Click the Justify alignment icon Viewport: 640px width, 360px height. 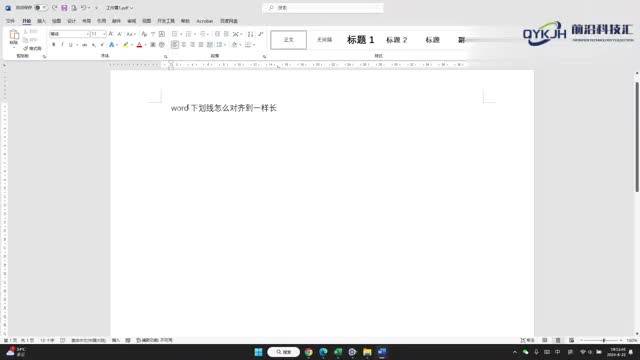coord(201,44)
